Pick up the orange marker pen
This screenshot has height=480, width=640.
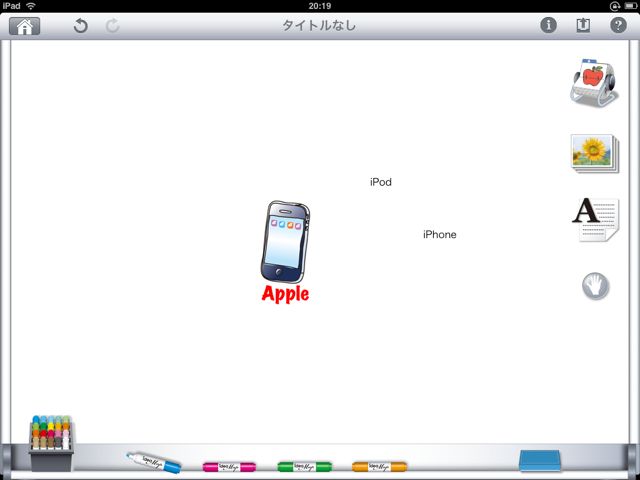tap(380, 466)
